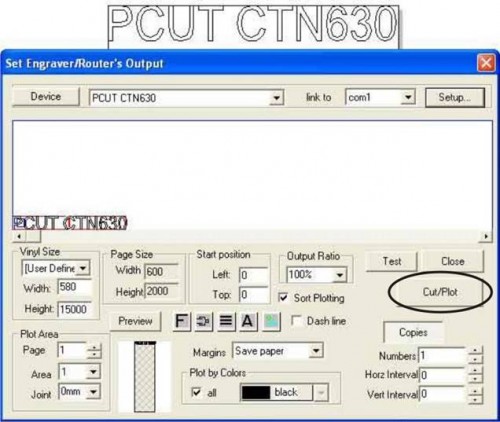Image resolution: width=500 pixels, height=422 pixels.
Task: Click the Preview button
Action: [x=135, y=321]
